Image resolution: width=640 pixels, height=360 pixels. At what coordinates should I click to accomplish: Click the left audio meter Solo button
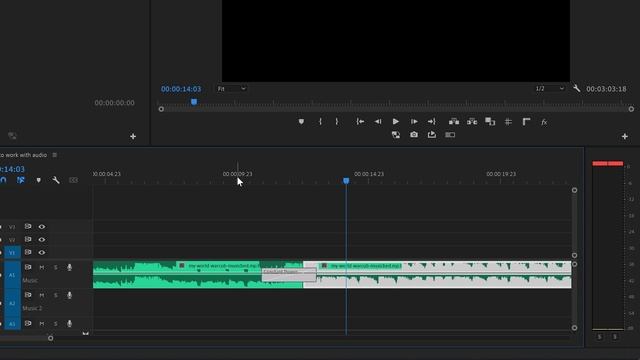(x=600, y=337)
